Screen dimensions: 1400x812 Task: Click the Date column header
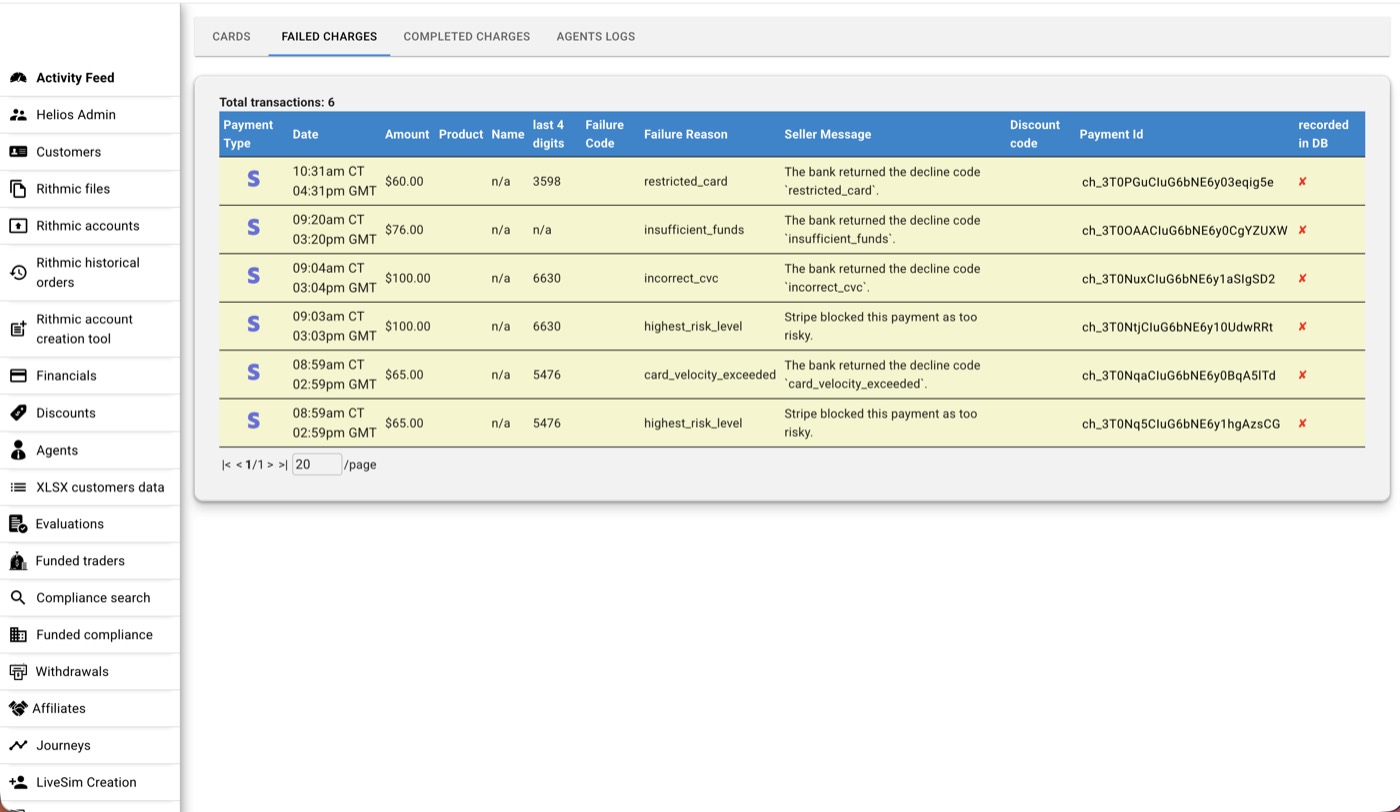coord(306,134)
